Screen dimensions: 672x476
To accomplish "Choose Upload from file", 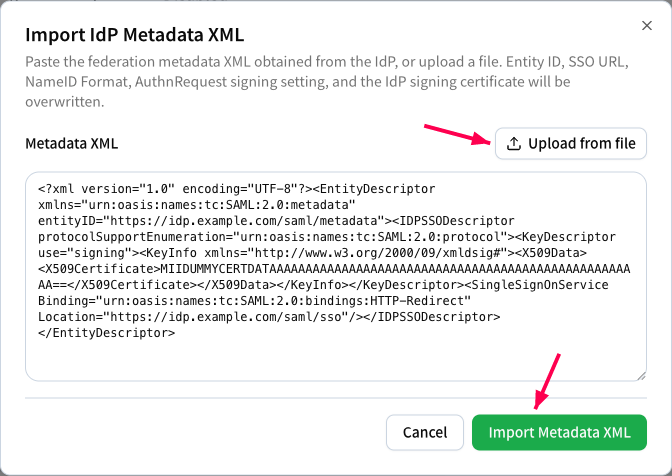I will click(570, 144).
